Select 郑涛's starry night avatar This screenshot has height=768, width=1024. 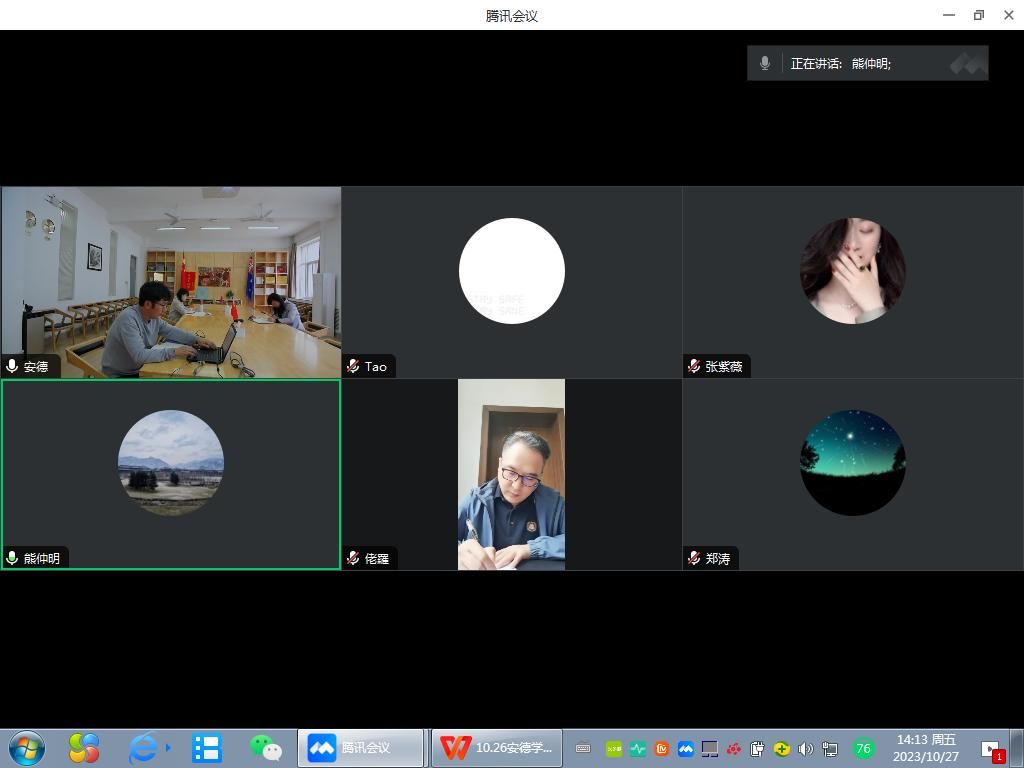tap(852, 463)
